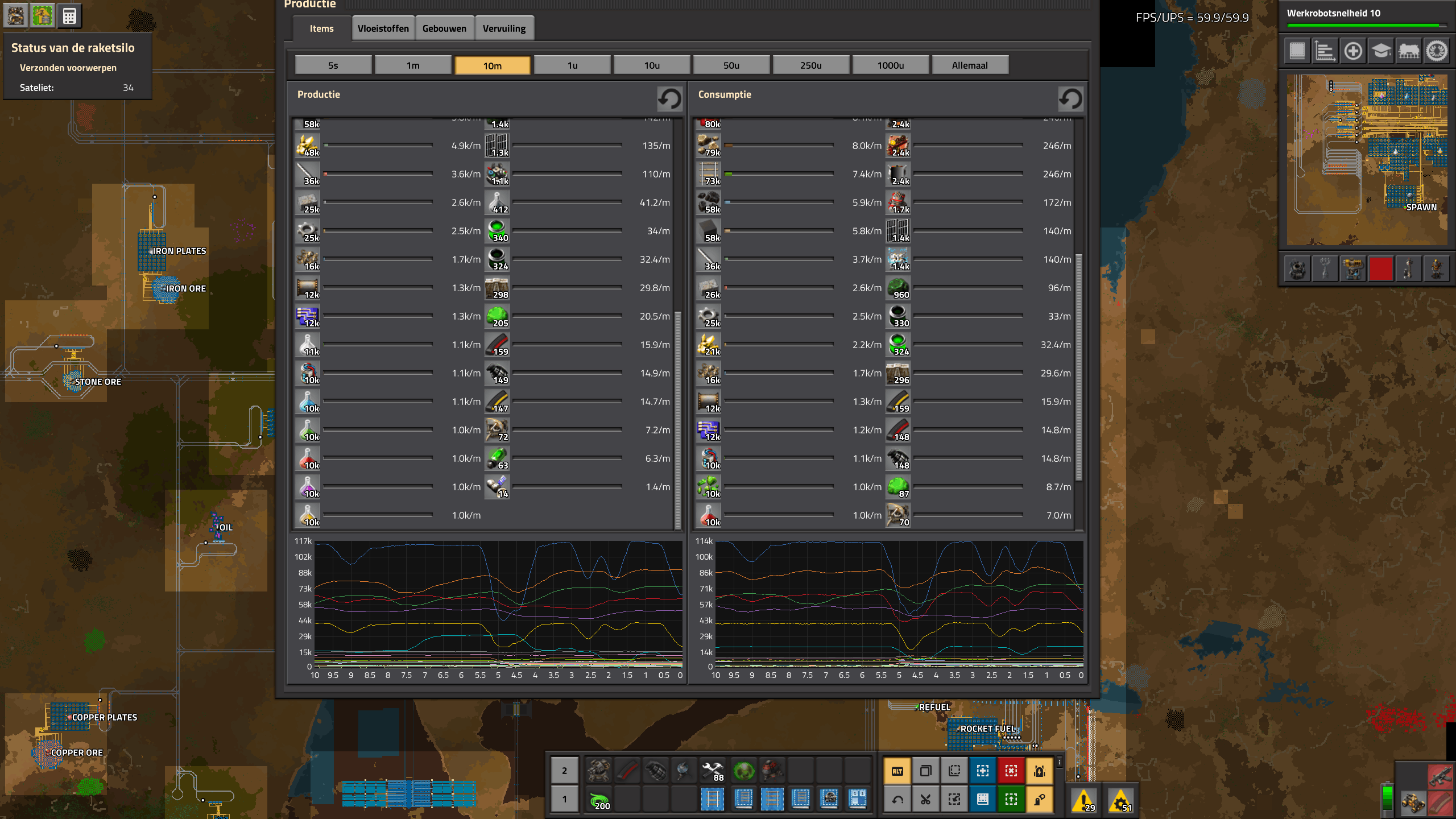Click the undo shortcut arrow
The height and width of the screenshot is (819, 1456).
[897, 800]
